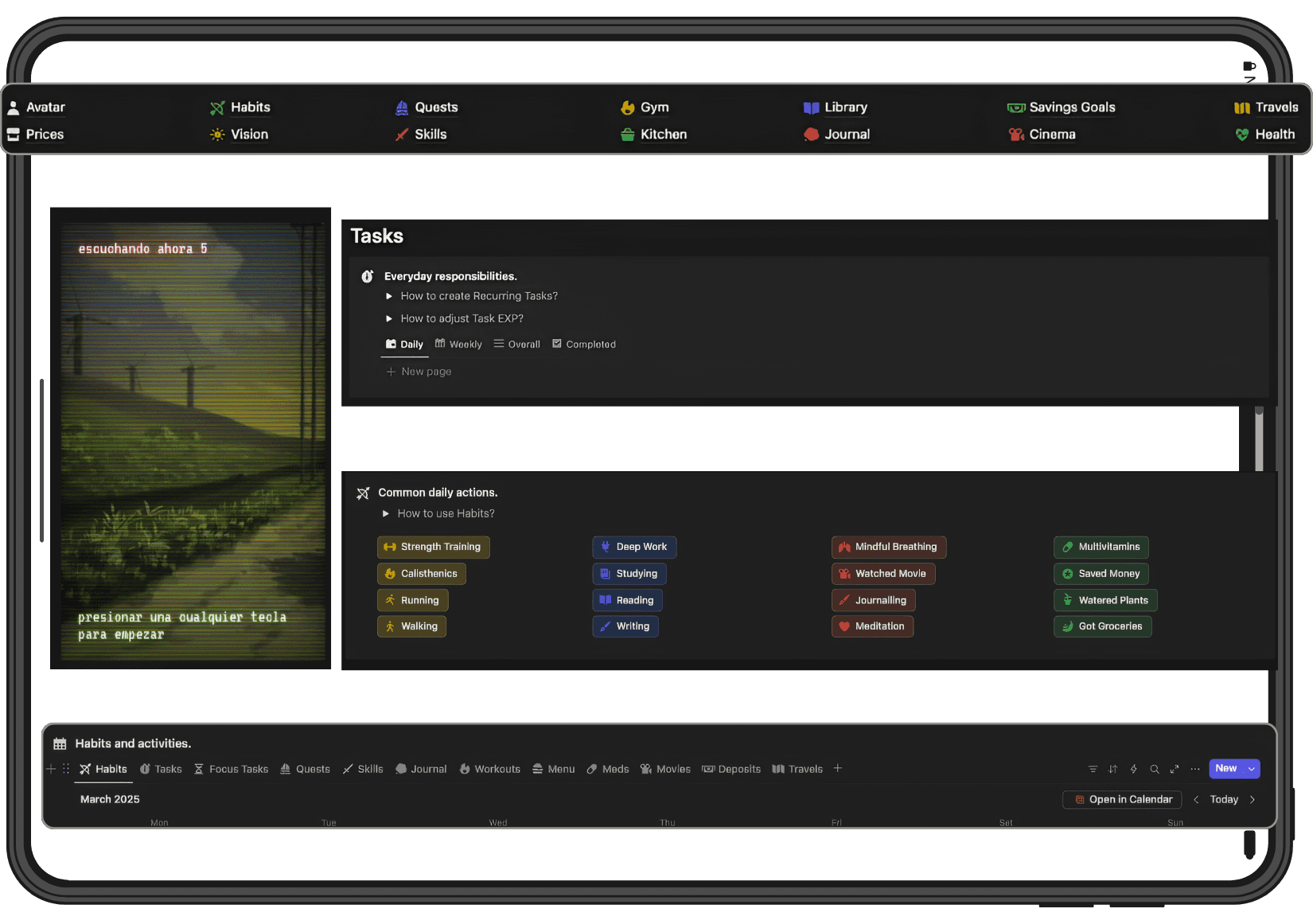Open the more options ellipsis icon
The image size is (1313, 924).
(x=1195, y=769)
